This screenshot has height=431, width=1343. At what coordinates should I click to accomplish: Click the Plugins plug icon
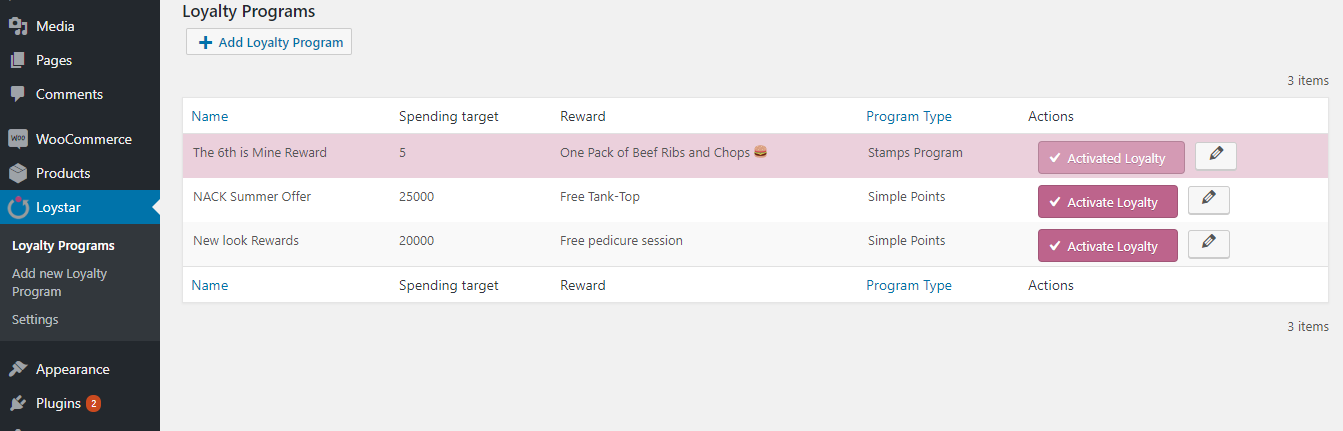click(17, 403)
